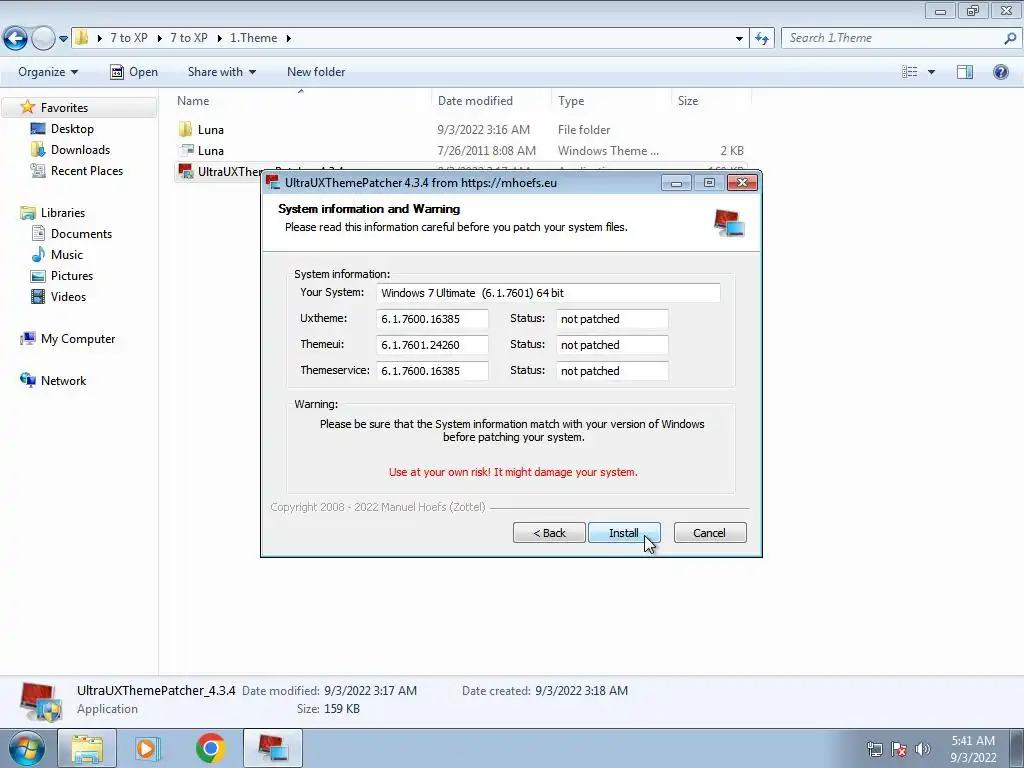Click the folder icon in address bar
This screenshot has width=1024, height=768.
(82, 38)
